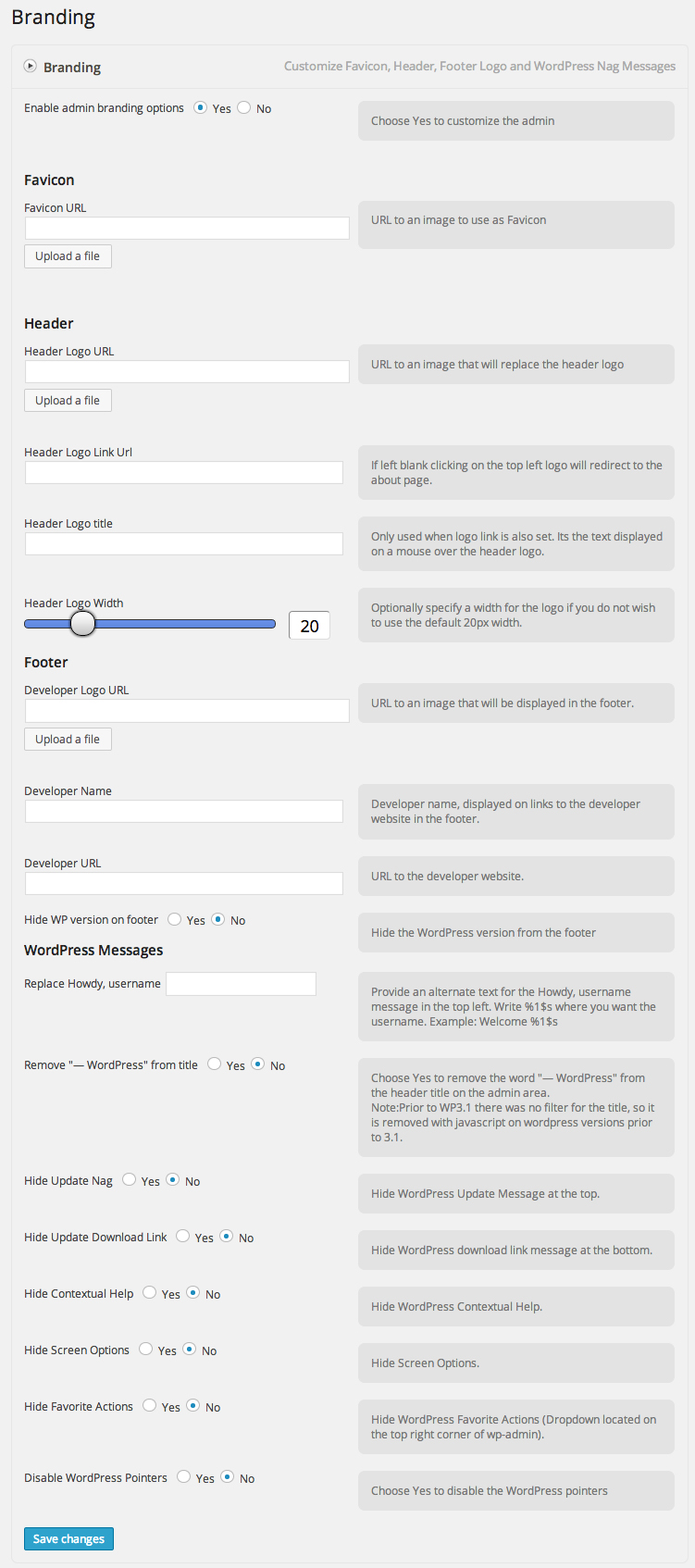695x1568 pixels.
Task: Click the Upload a file button under Favicon URL
Action: click(68, 256)
